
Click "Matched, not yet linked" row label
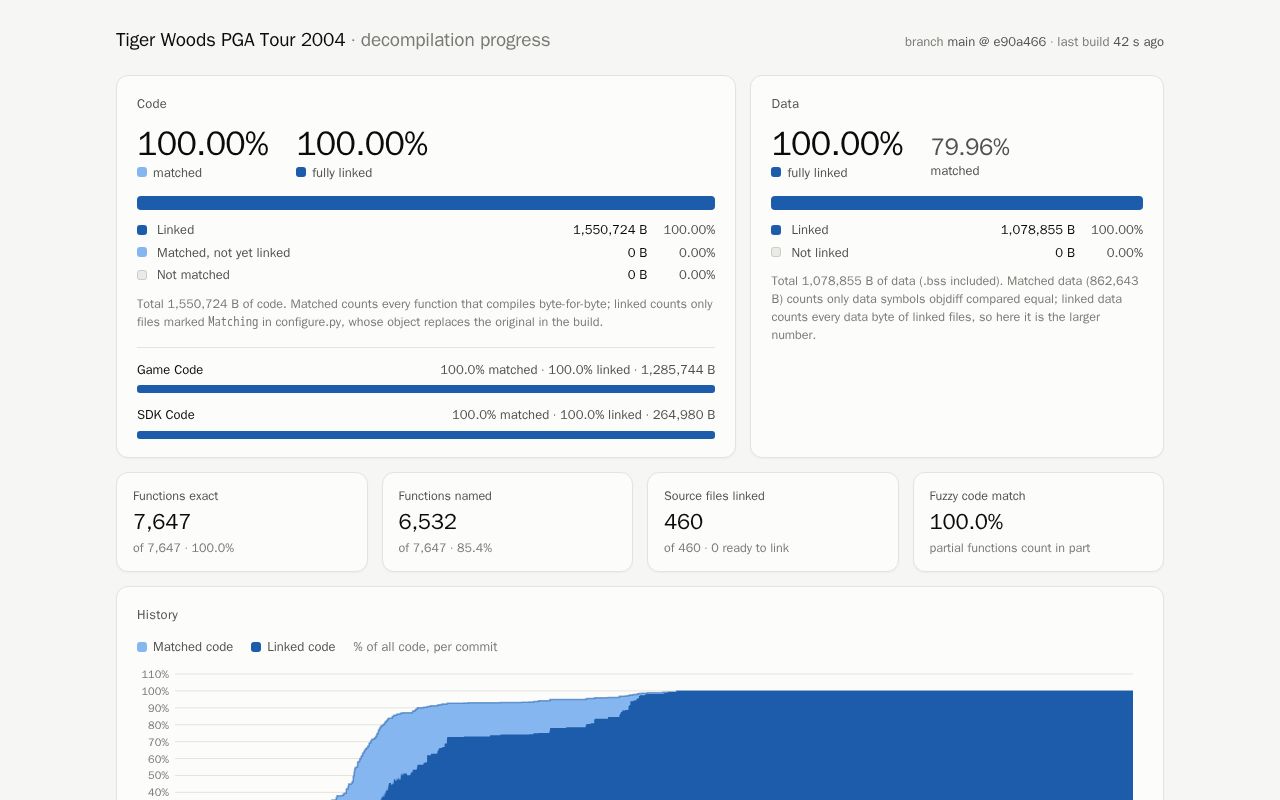pos(223,253)
